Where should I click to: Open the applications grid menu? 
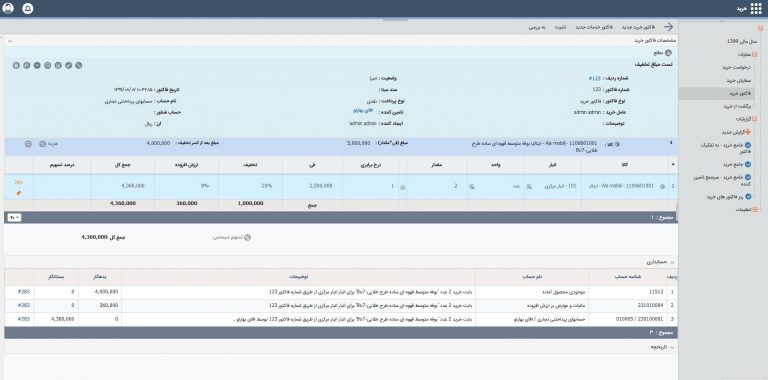click(x=756, y=9)
